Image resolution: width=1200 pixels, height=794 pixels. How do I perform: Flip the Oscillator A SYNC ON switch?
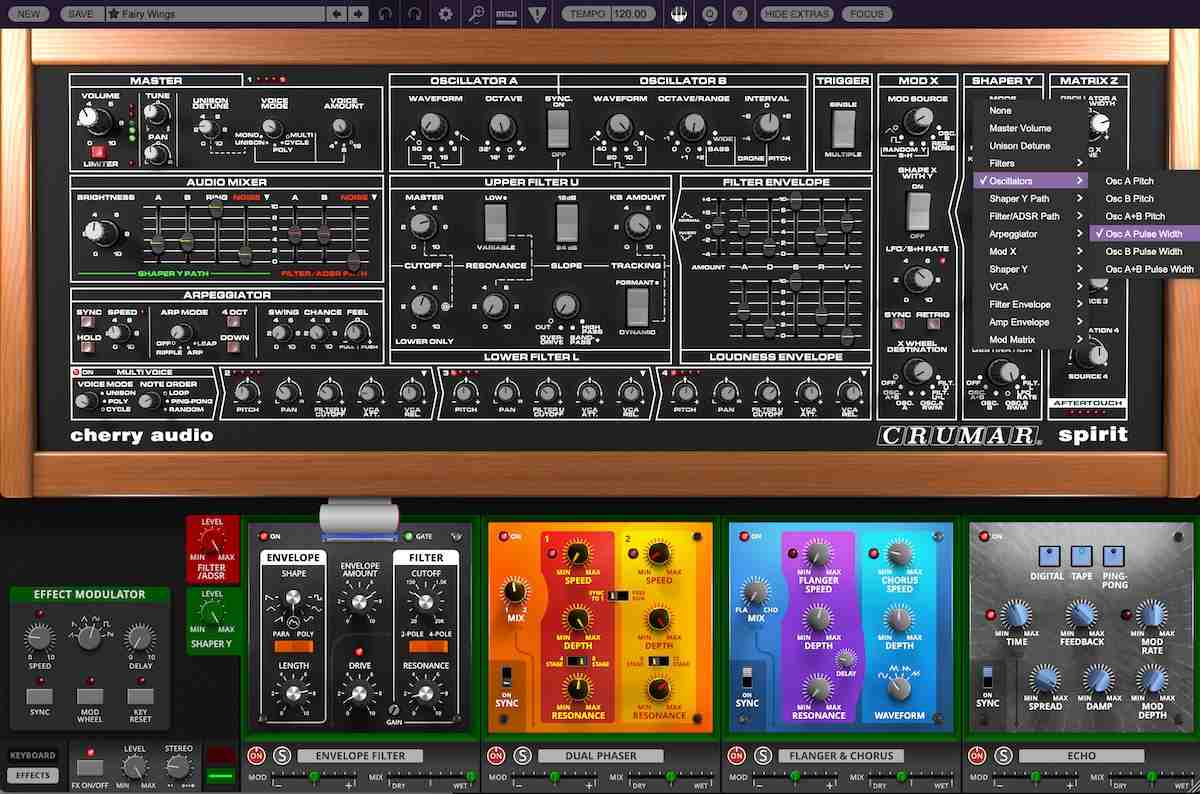tap(559, 131)
